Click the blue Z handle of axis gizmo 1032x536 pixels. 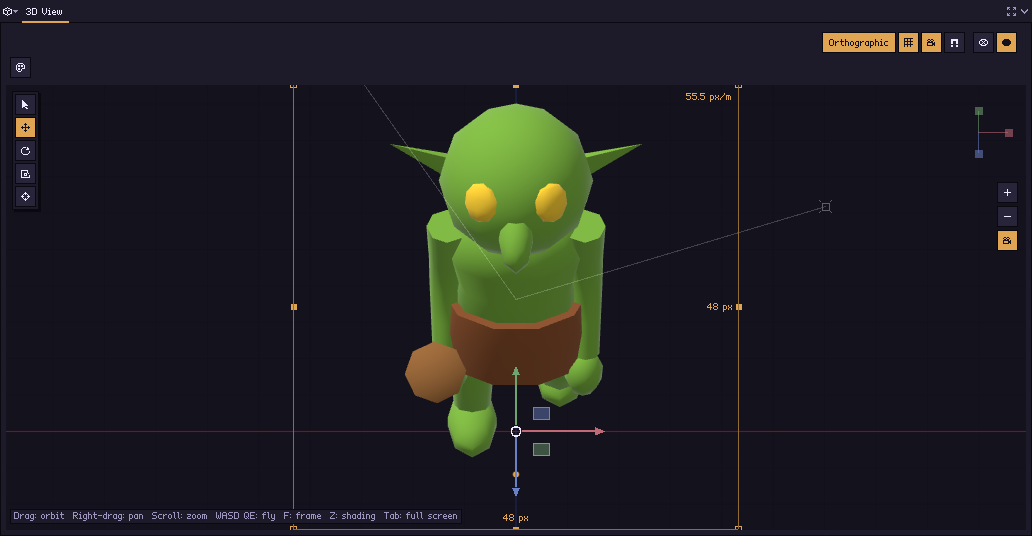(979, 154)
